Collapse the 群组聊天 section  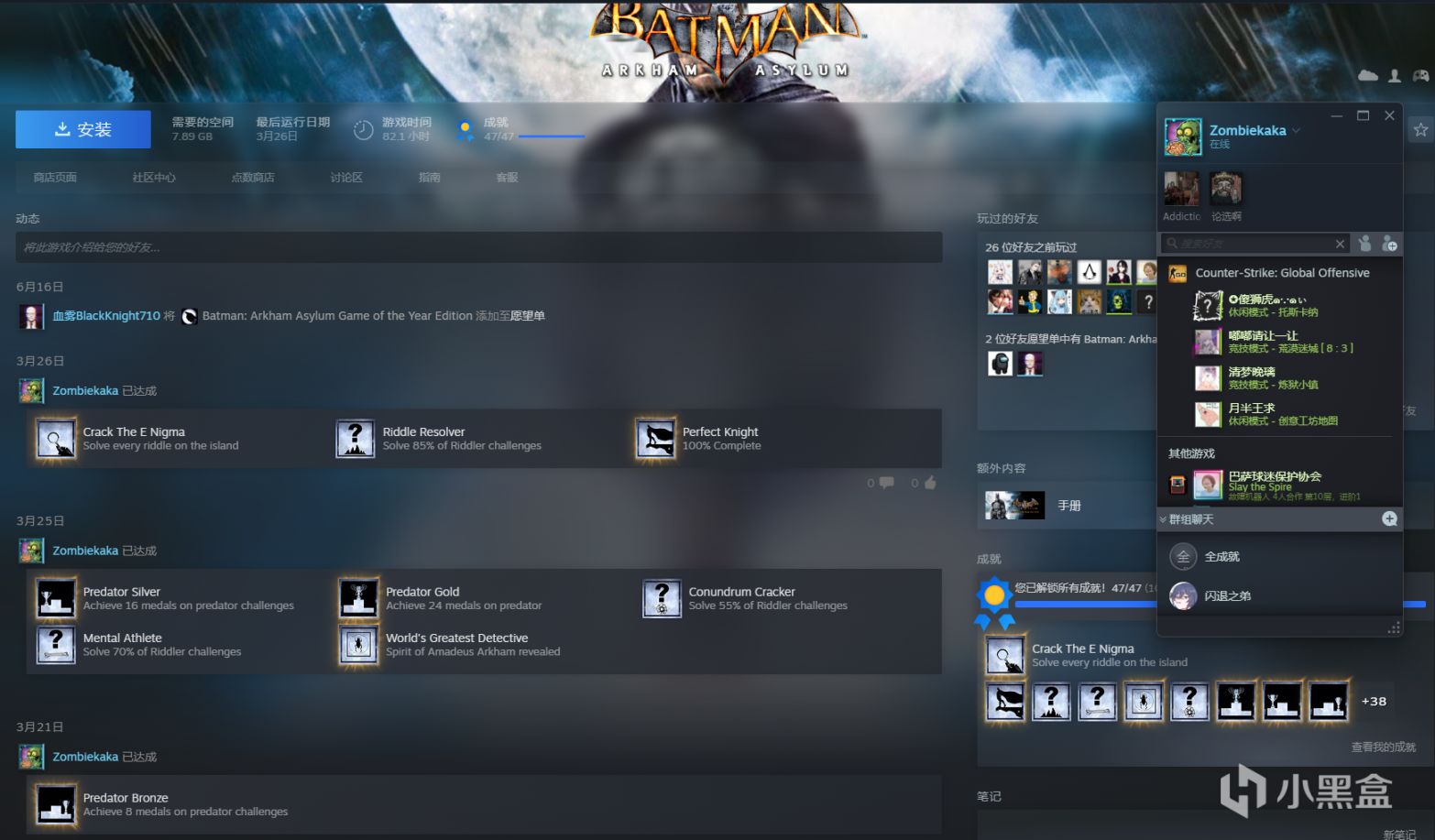point(1164,520)
